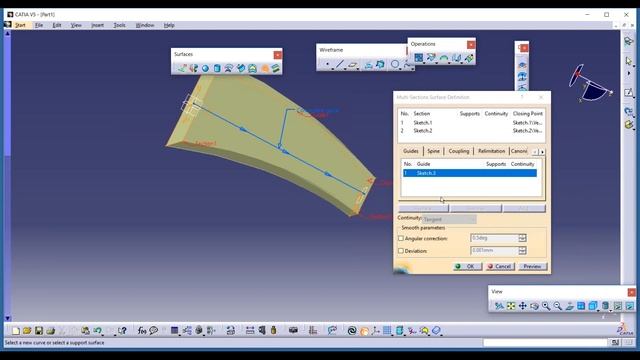Activate Rotate tool in View toolbar
640x360 pixels.
(534, 306)
